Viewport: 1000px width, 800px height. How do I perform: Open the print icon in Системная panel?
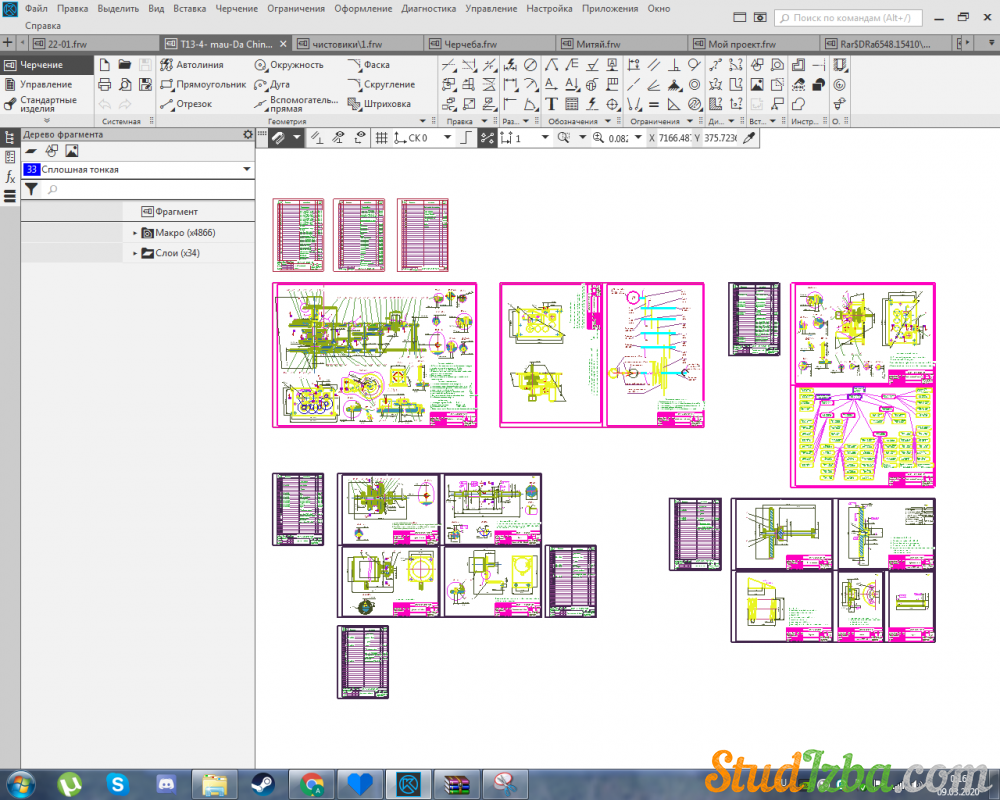(x=105, y=84)
